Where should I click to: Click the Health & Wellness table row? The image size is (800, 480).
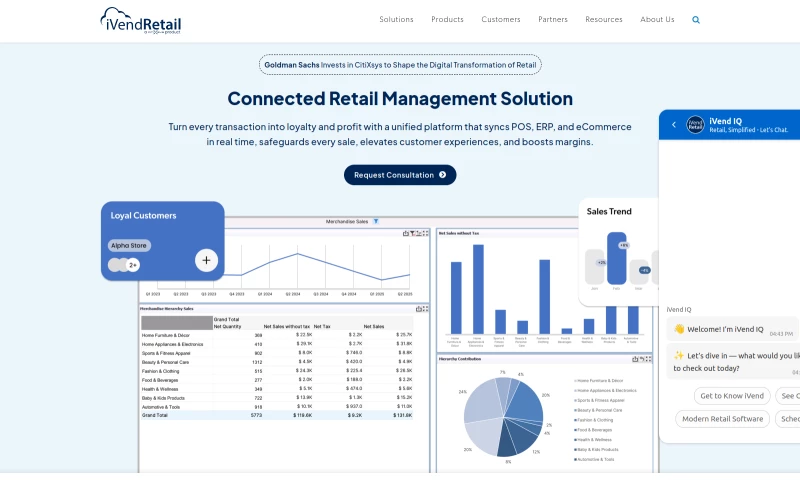277,389
